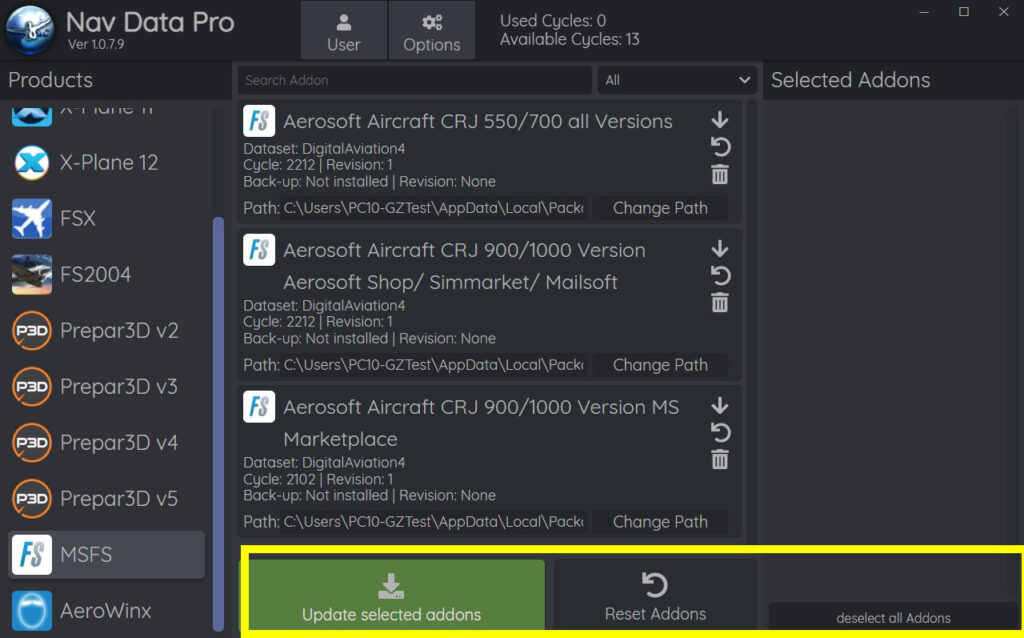The height and width of the screenshot is (638, 1024).
Task: Select the Prepar3D v3 label in Products
Action: [119, 387]
